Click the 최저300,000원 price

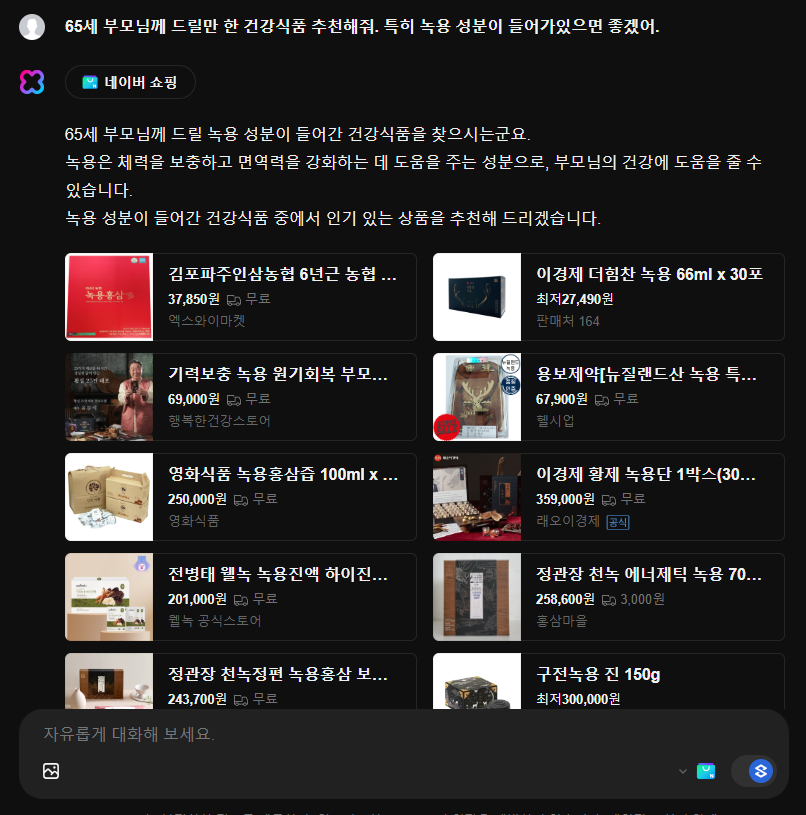(x=578, y=699)
